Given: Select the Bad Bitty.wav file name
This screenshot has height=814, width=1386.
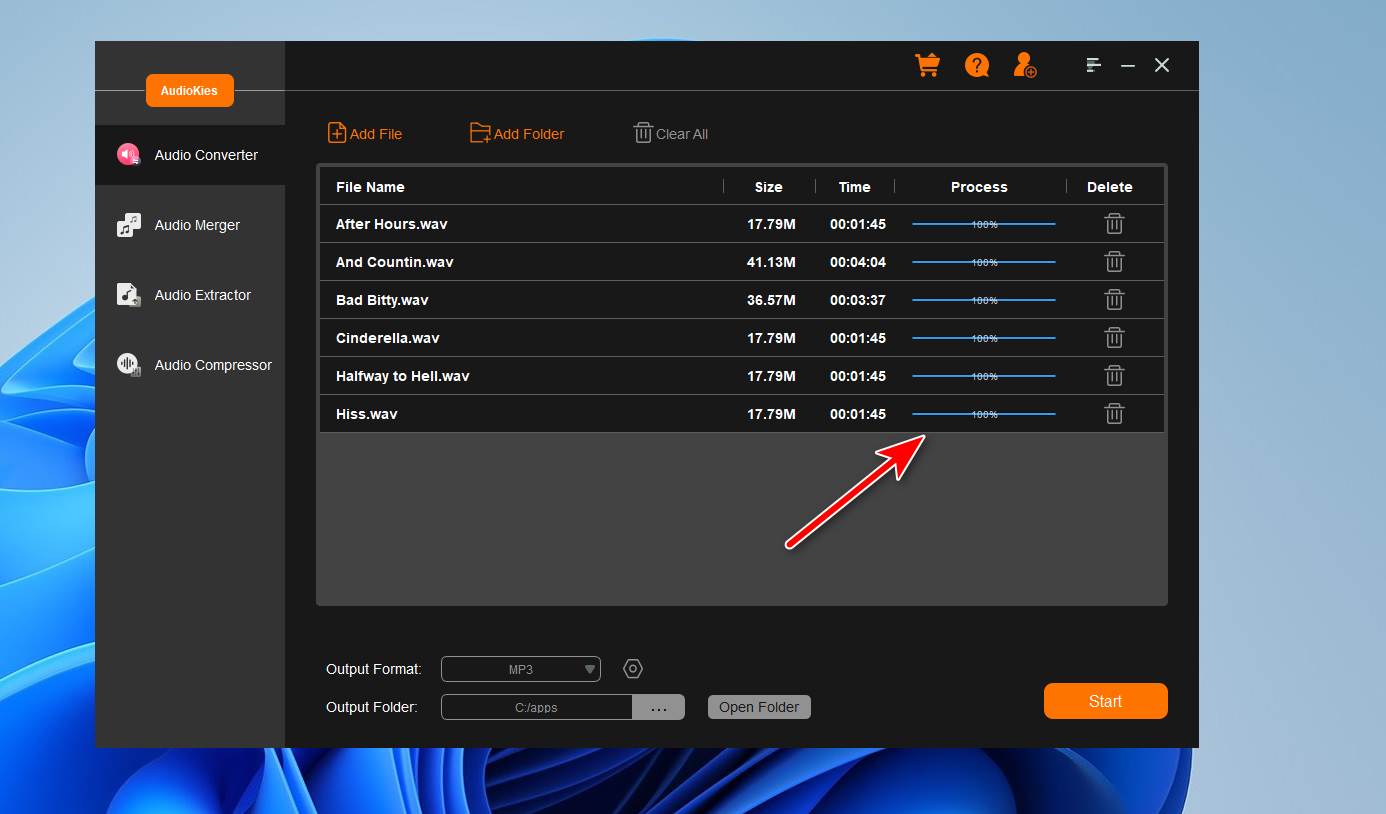Looking at the screenshot, I should 382,300.
